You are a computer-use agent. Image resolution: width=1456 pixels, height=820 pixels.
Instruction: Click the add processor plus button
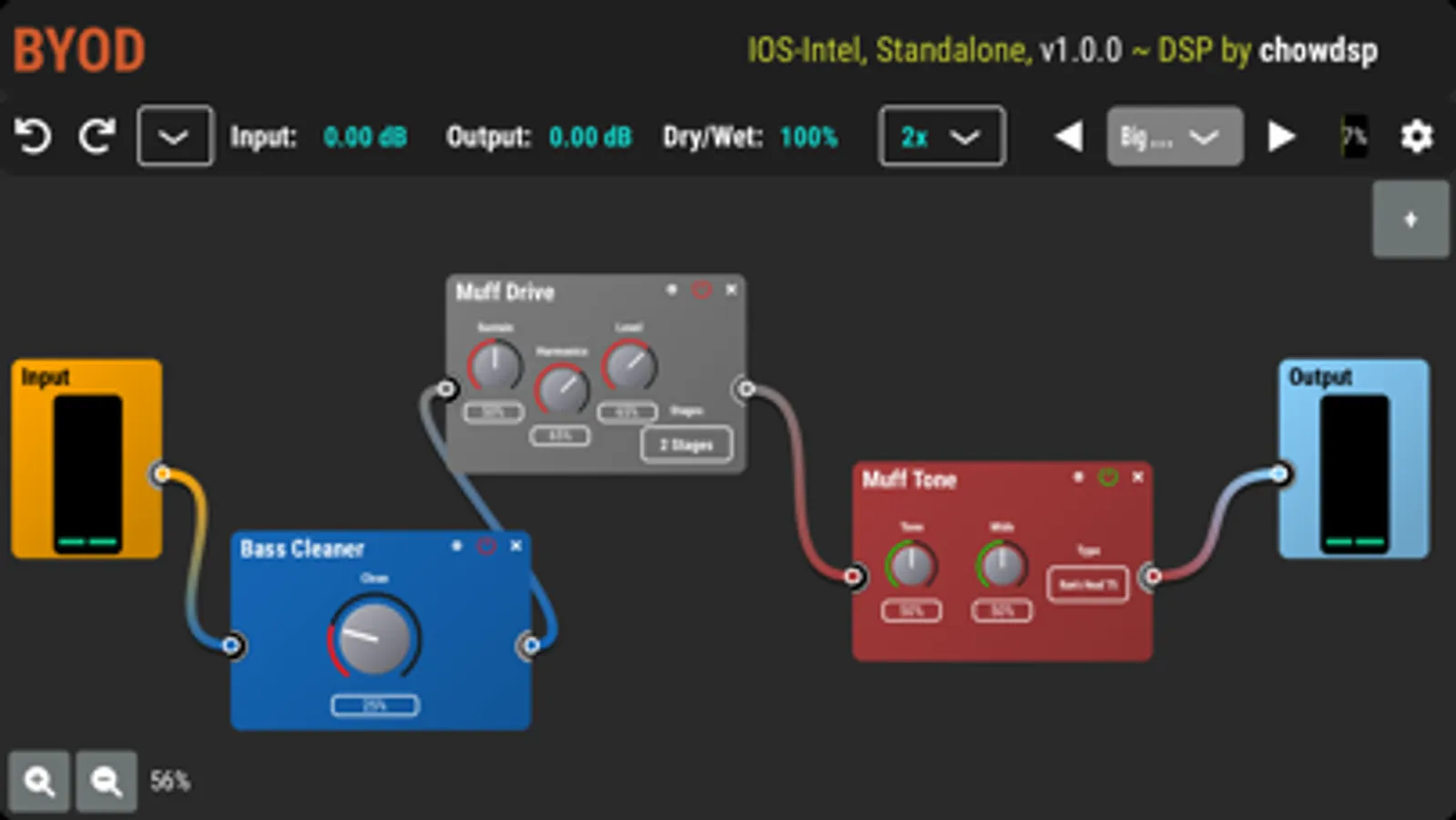click(x=1410, y=220)
